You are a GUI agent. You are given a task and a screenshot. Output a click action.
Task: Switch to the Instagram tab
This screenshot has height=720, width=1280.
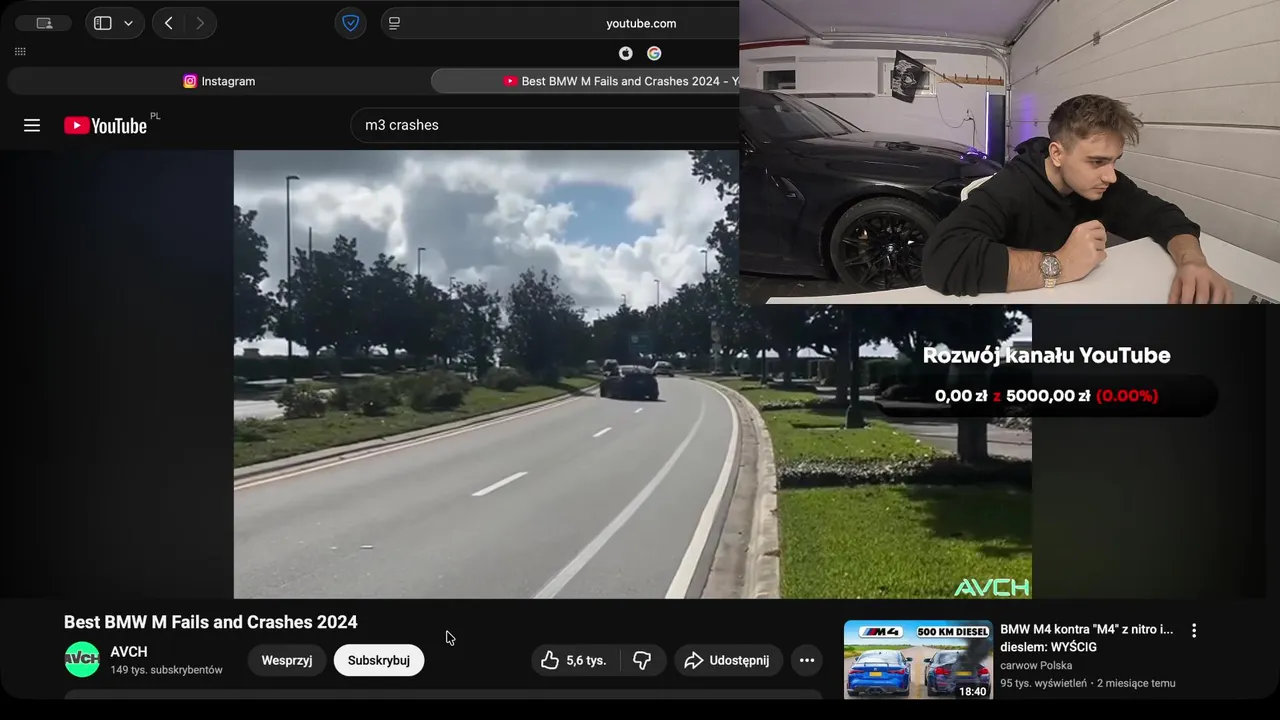219,81
